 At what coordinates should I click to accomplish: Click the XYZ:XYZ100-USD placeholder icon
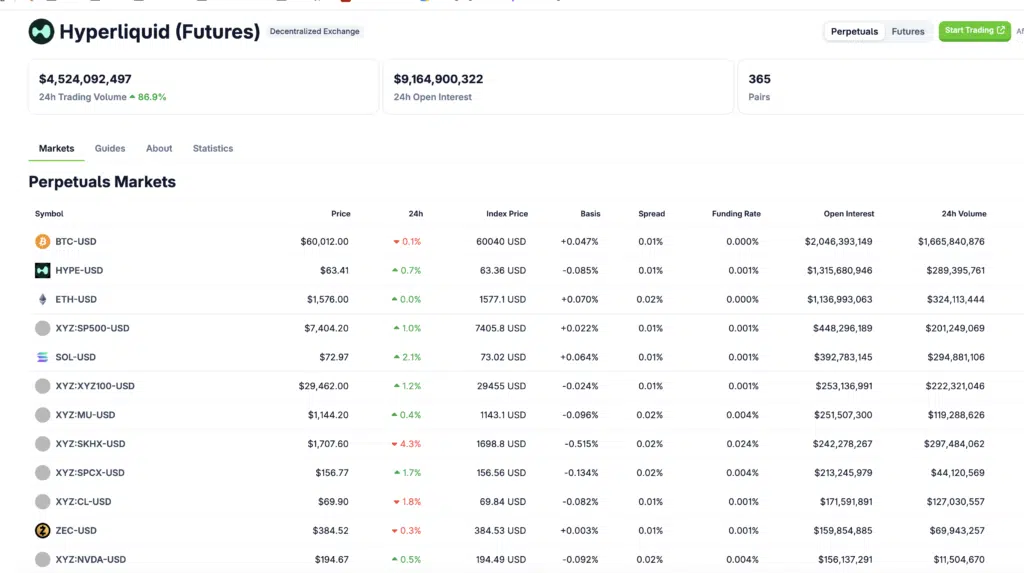point(42,386)
